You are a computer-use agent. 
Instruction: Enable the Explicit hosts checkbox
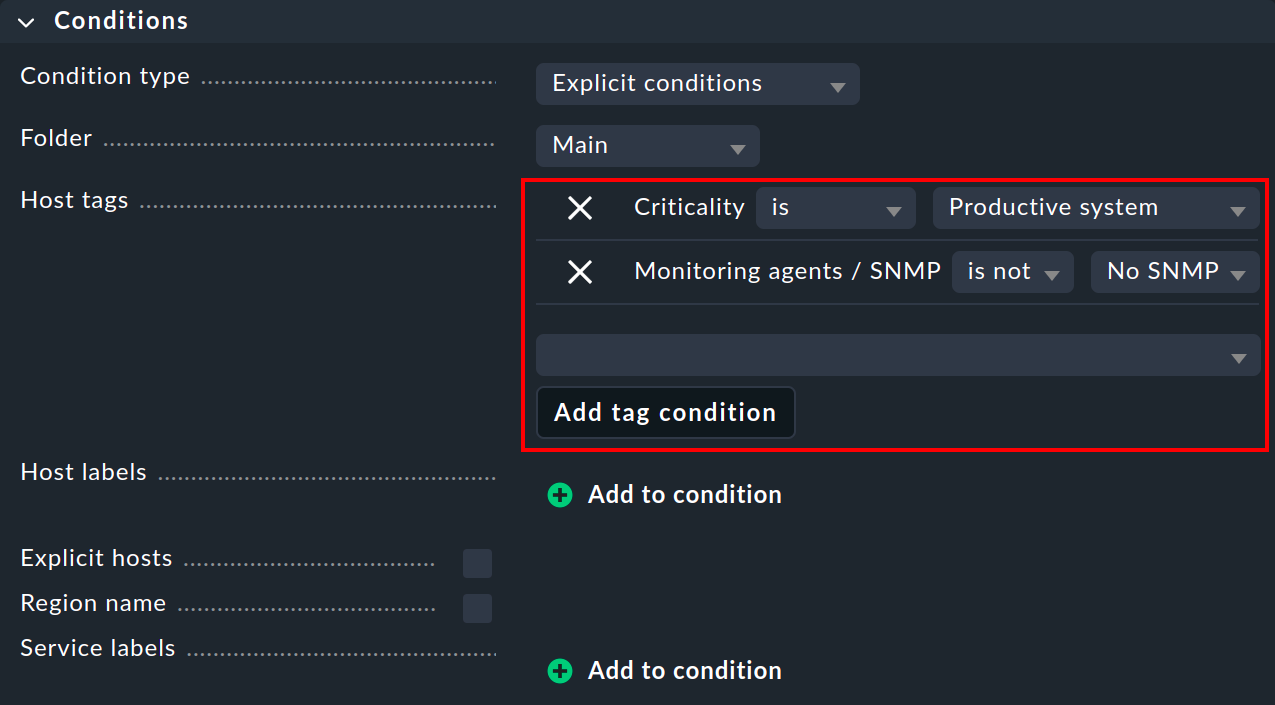[477, 563]
